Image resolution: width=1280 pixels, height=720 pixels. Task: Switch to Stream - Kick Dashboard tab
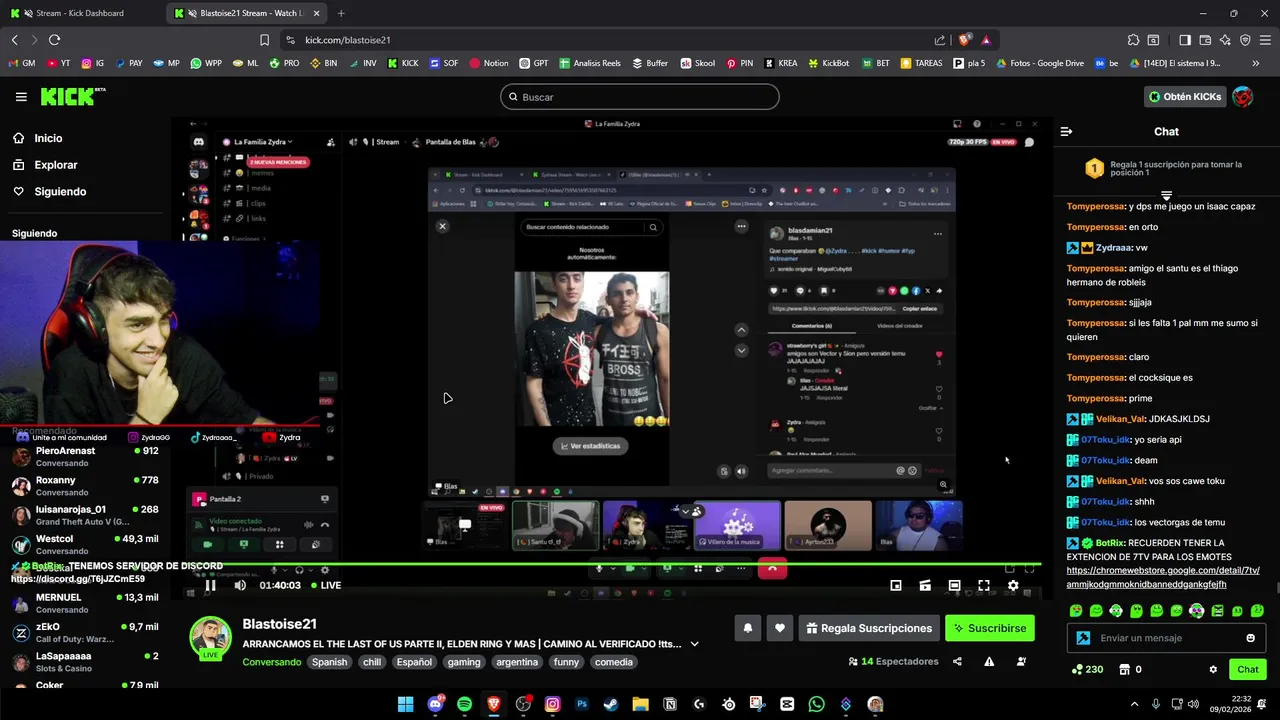pyautogui.click(x=82, y=13)
